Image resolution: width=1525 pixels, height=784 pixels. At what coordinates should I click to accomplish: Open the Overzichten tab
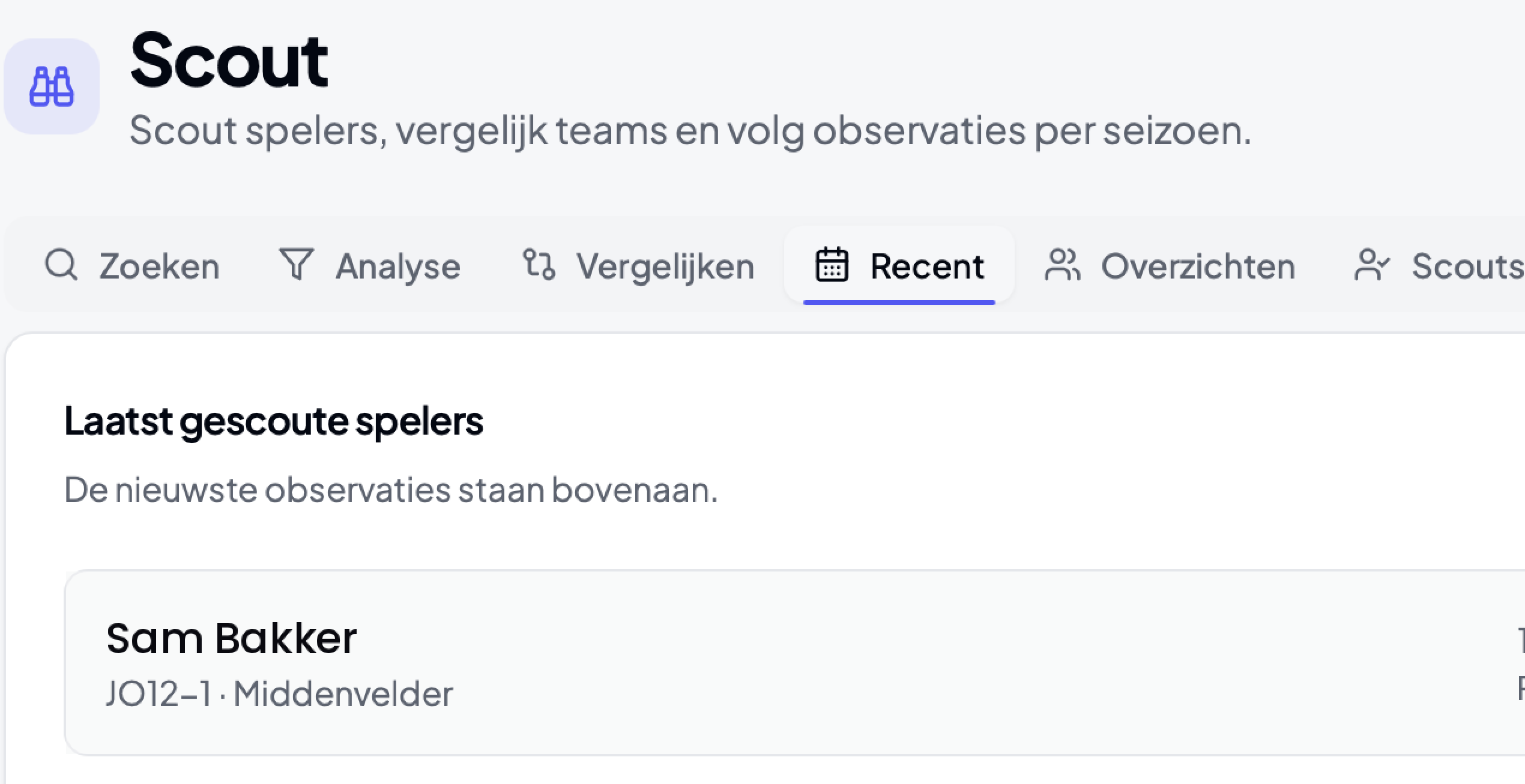(1170, 265)
